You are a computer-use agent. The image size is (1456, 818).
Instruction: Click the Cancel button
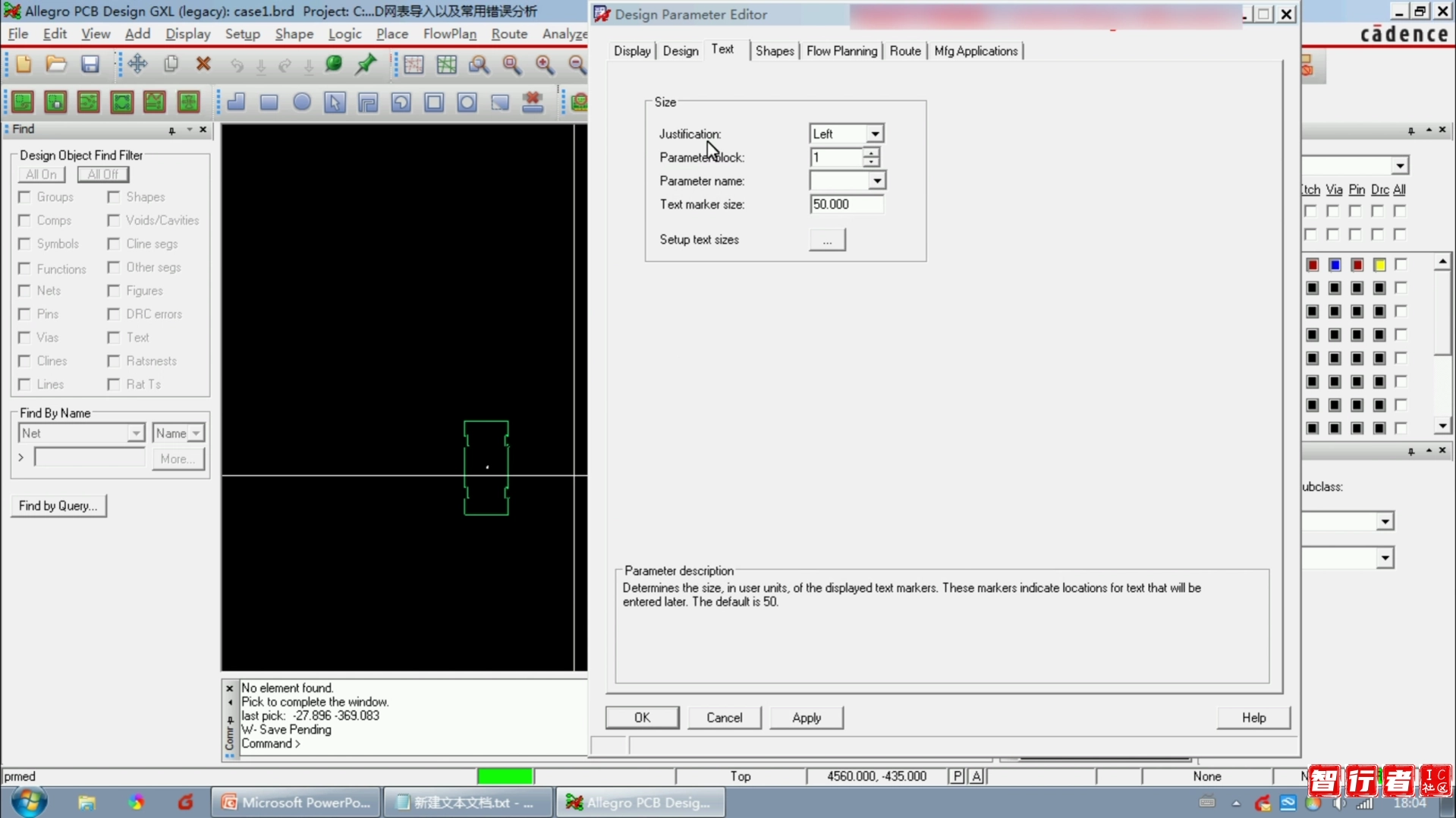[724, 718]
